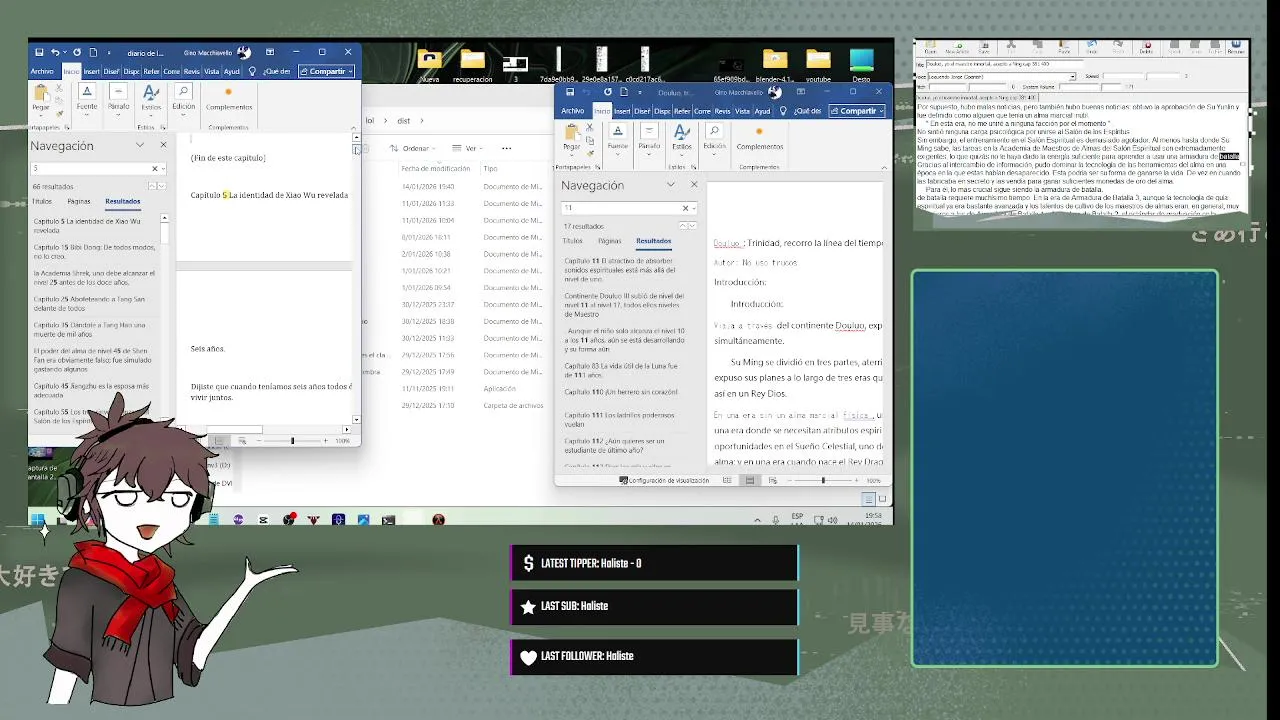This screenshot has height=720, width=1280.
Task: Select result 'Capítulo 5 La identidad de Xiao Wu'
Action: point(94,225)
